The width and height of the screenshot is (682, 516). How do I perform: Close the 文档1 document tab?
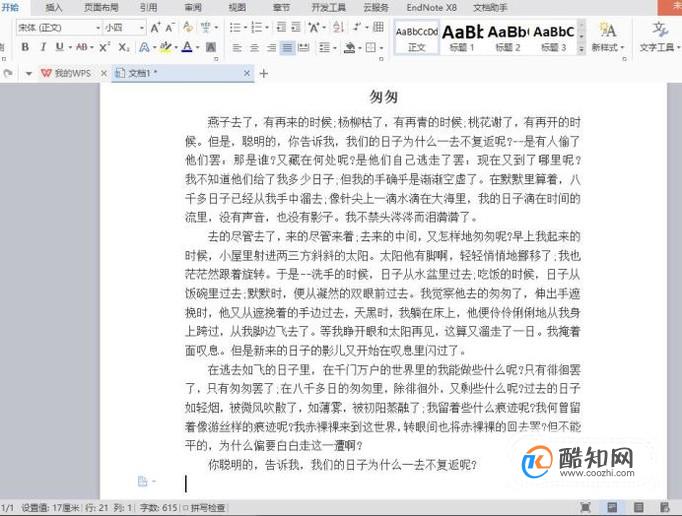coord(247,73)
